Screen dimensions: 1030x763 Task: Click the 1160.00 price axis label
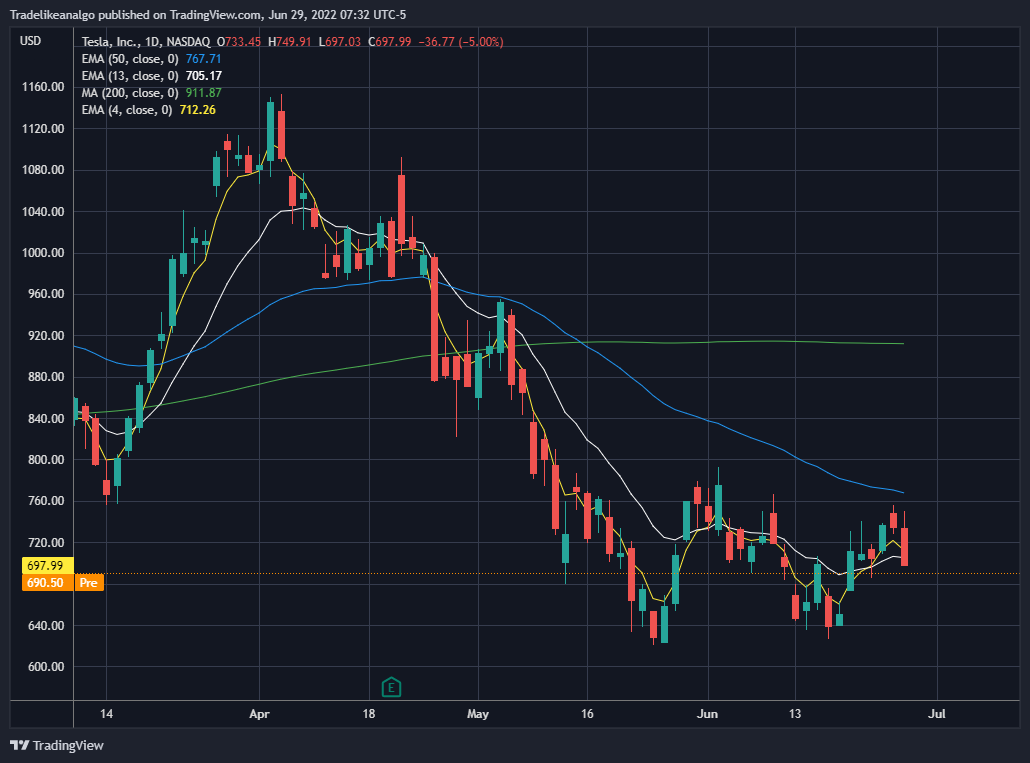click(x=43, y=87)
